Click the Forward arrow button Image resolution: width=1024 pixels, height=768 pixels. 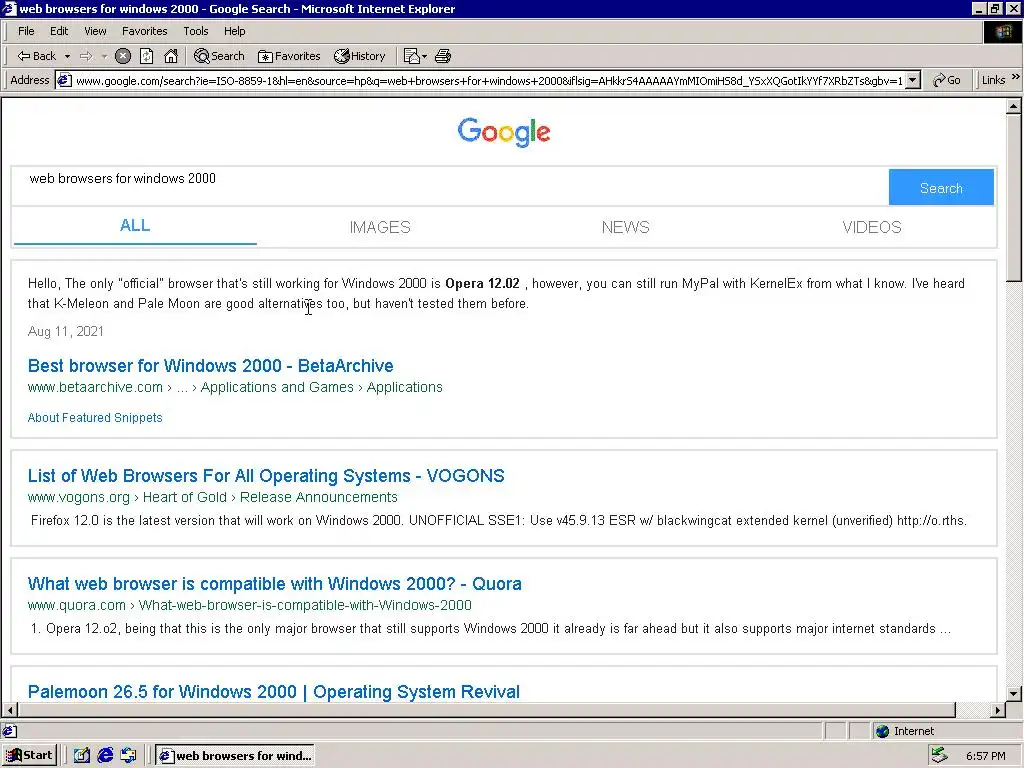(86, 56)
